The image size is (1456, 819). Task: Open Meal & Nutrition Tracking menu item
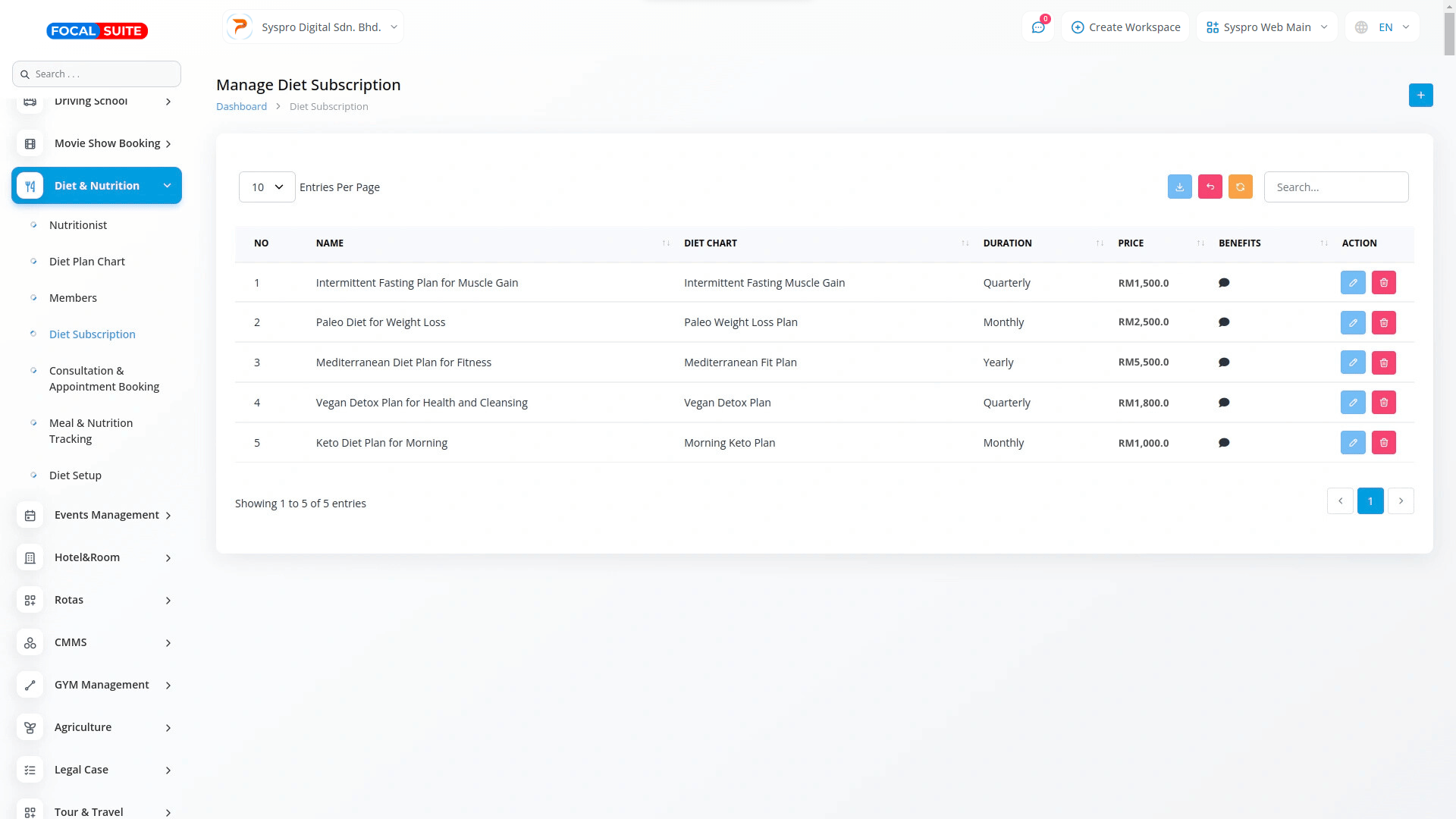(90, 431)
